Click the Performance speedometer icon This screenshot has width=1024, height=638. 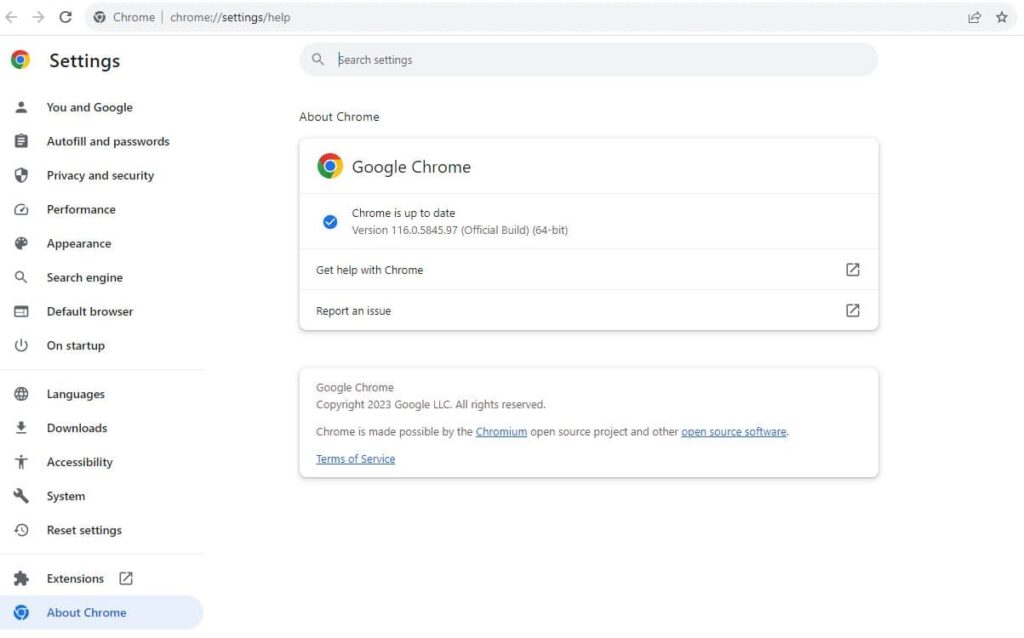click(x=22, y=209)
